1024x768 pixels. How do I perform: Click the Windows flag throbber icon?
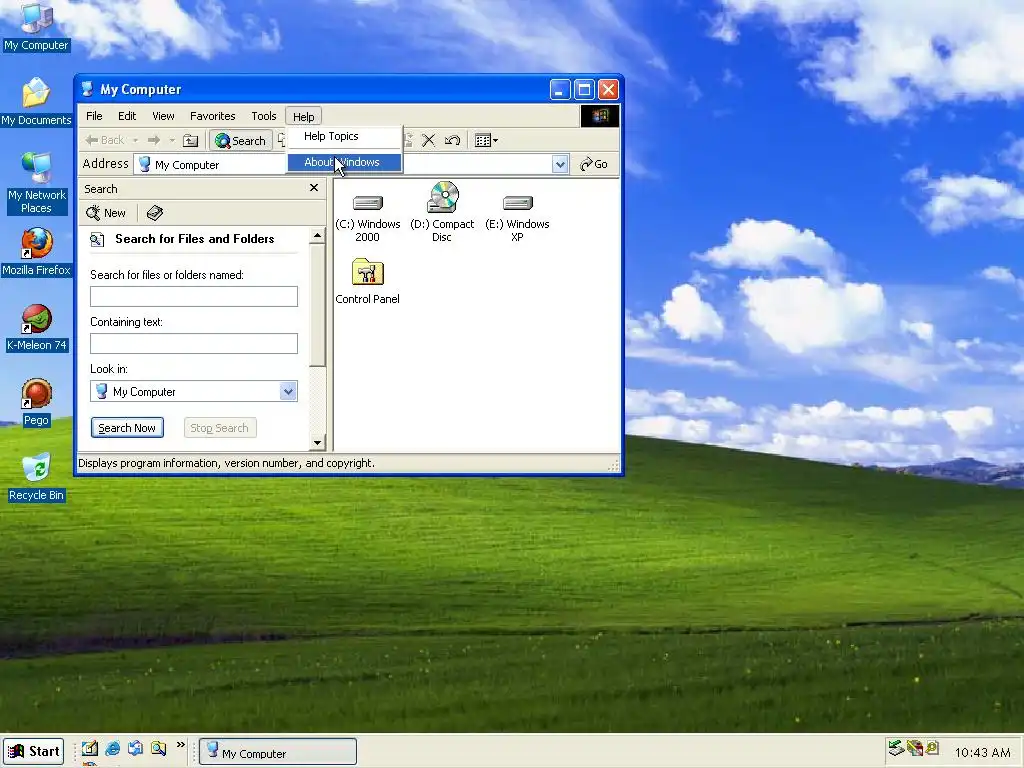(x=600, y=116)
